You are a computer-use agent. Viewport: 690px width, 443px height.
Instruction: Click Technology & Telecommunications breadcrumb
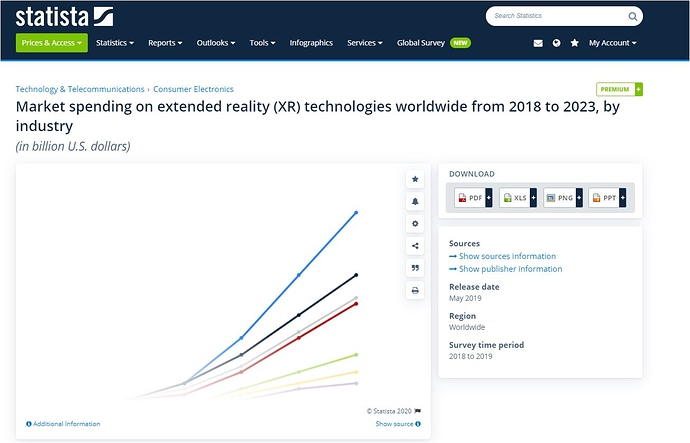tap(80, 89)
